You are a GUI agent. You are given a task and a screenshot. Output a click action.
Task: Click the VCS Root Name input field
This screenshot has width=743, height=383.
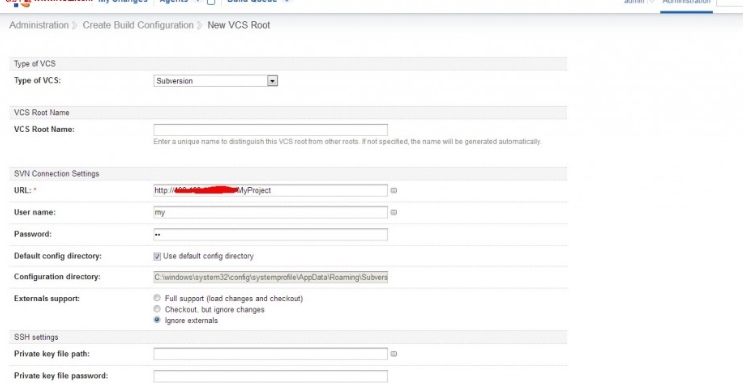click(271, 130)
